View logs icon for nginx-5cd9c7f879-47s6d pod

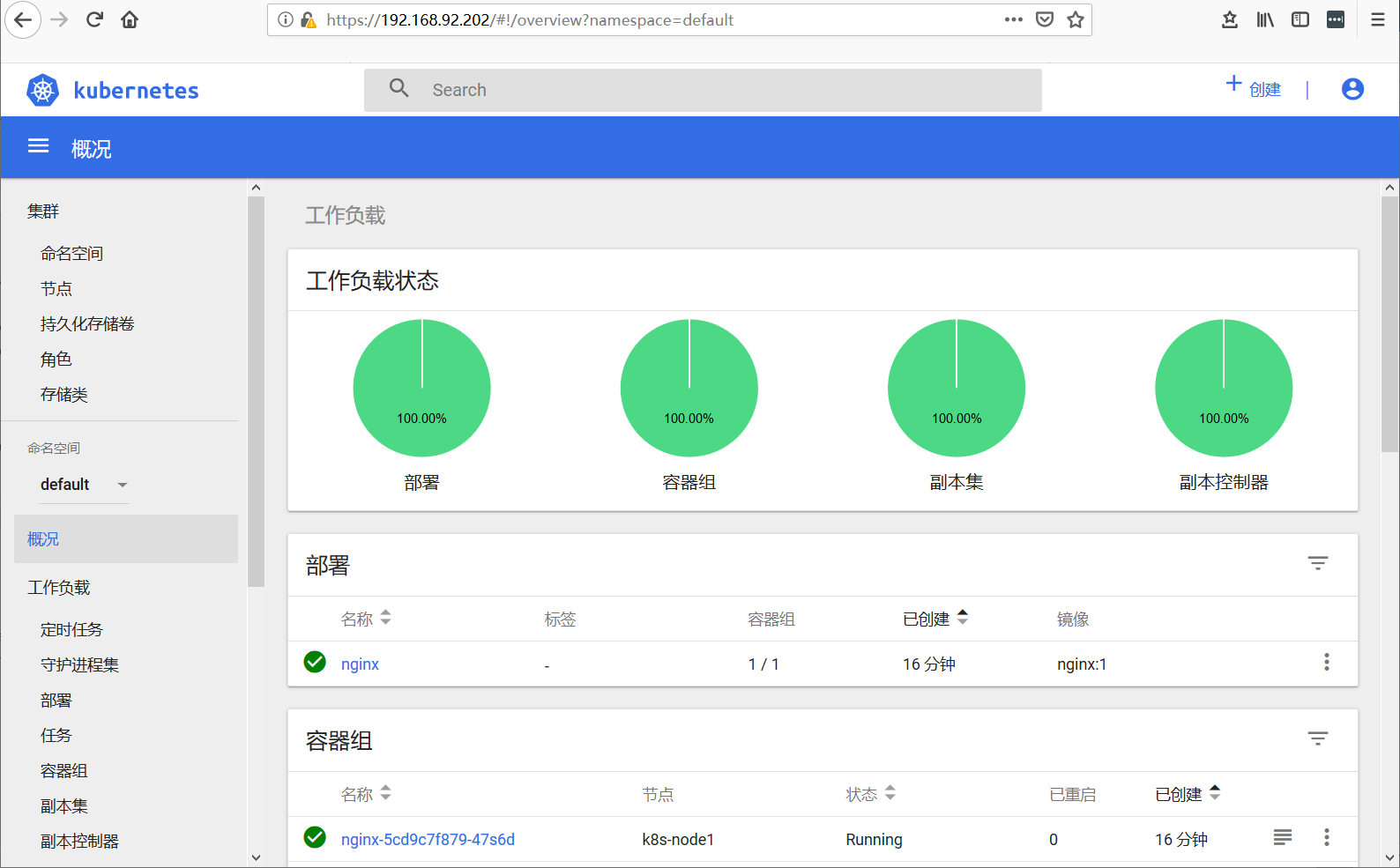pyautogui.click(x=1283, y=837)
